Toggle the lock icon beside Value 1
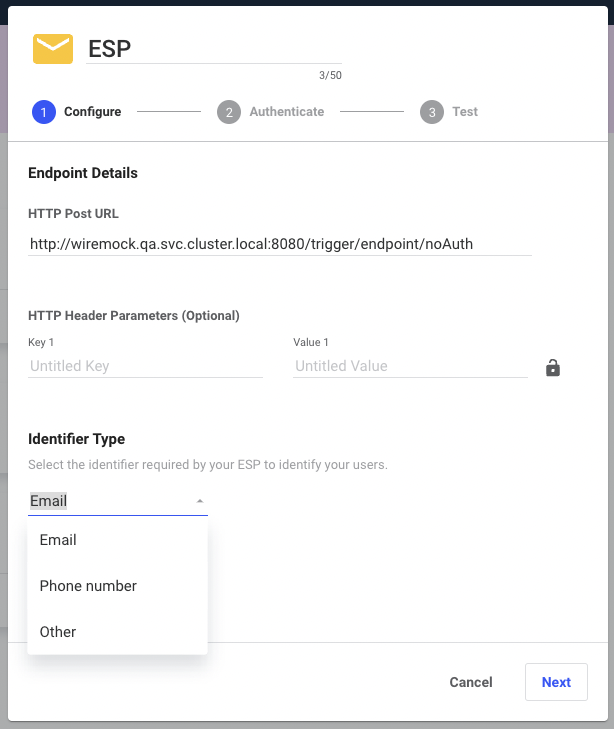Screen dimensions: 614x729 pos(552,367)
